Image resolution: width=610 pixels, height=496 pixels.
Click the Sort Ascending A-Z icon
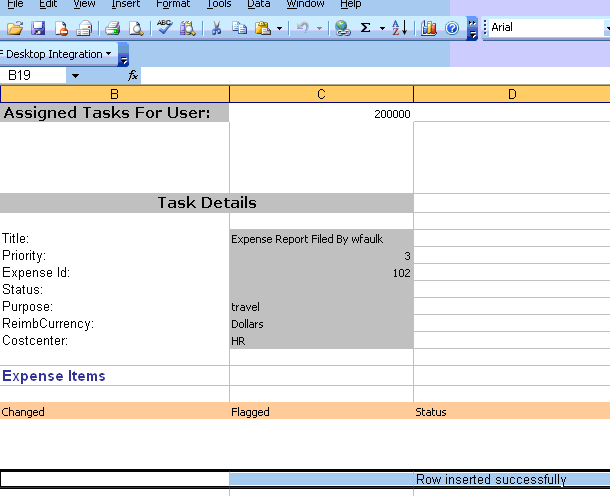click(400, 28)
